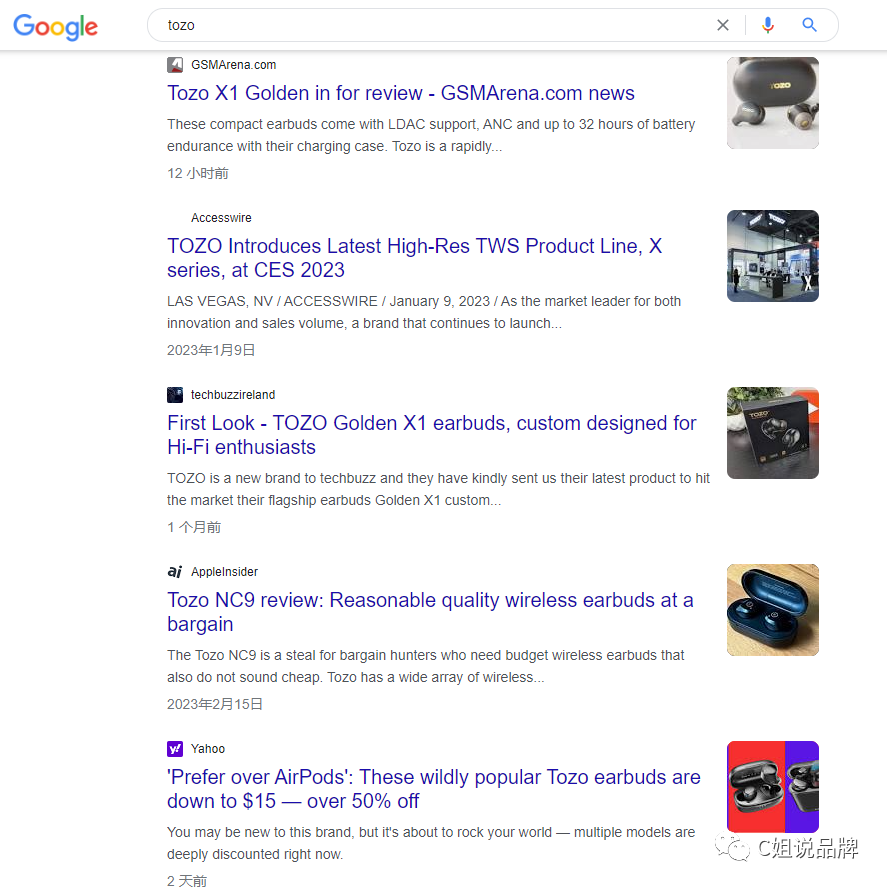The width and height of the screenshot is (887, 887).
Task: Click the TOZO Golden X1 box thumbnail
Action: tap(772, 433)
